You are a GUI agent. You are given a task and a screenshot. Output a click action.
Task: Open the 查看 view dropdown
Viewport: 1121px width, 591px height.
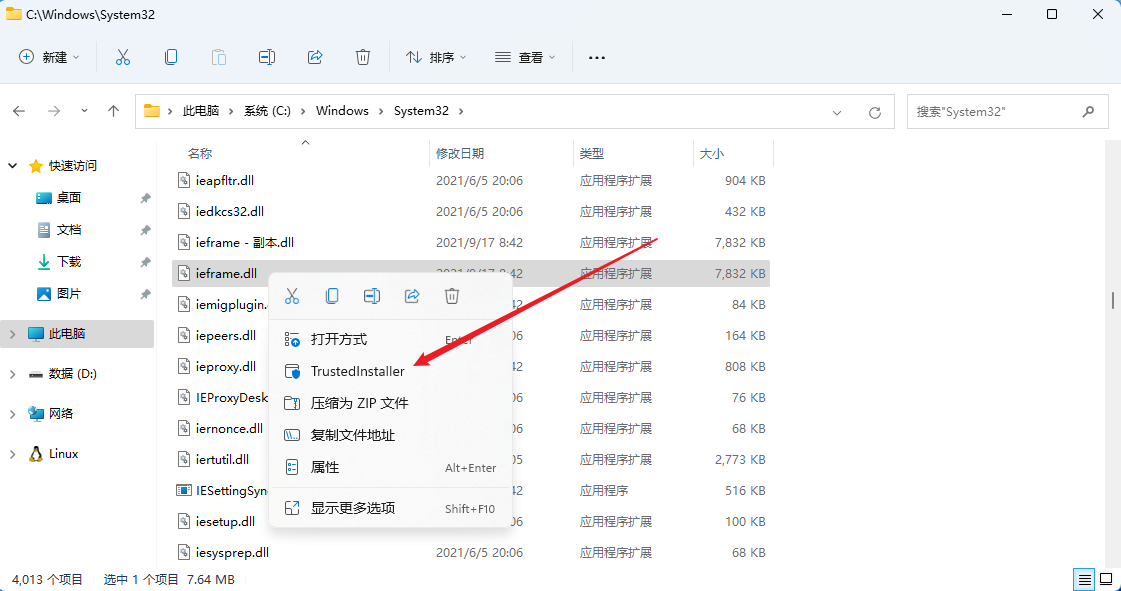[x=525, y=57]
